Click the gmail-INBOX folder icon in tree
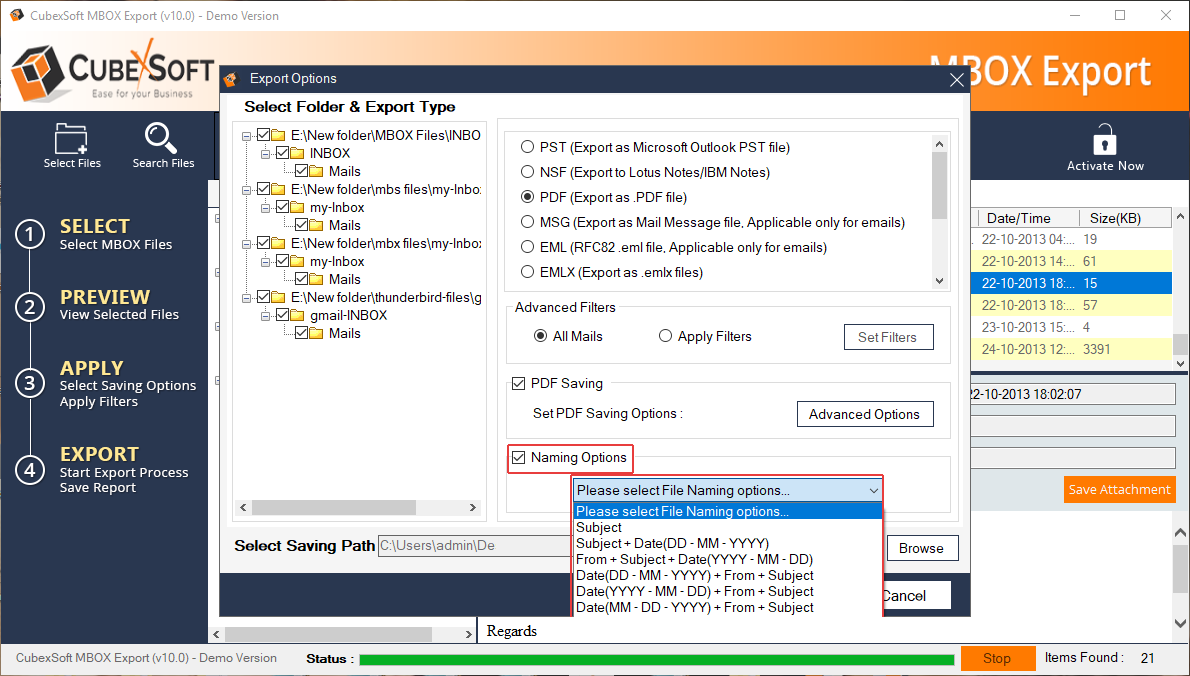1190x676 pixels. (x=297, y=316)
